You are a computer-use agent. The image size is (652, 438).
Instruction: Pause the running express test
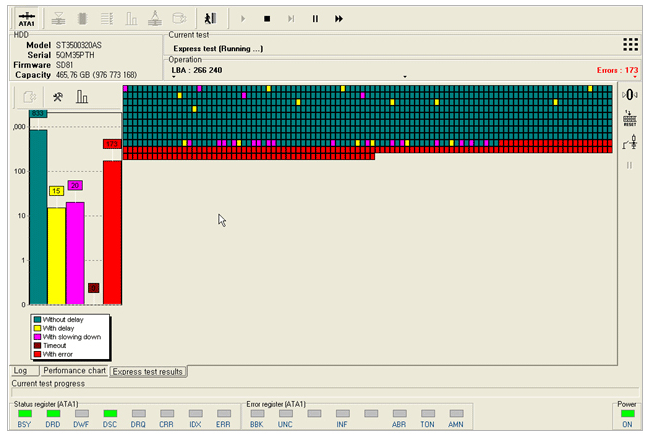coord(316,18)
